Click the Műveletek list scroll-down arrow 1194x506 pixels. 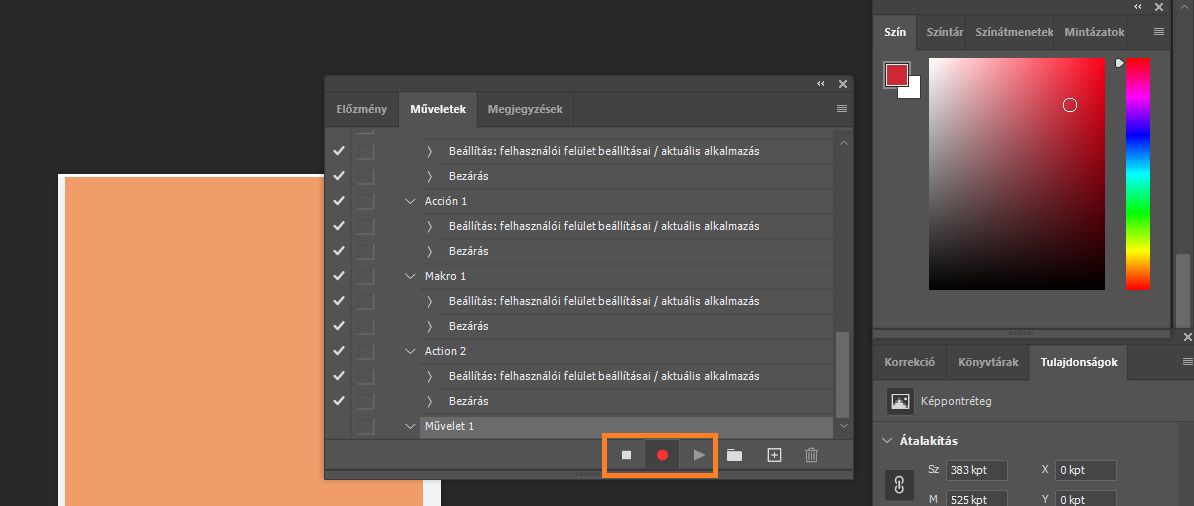[x=842, y=425]
